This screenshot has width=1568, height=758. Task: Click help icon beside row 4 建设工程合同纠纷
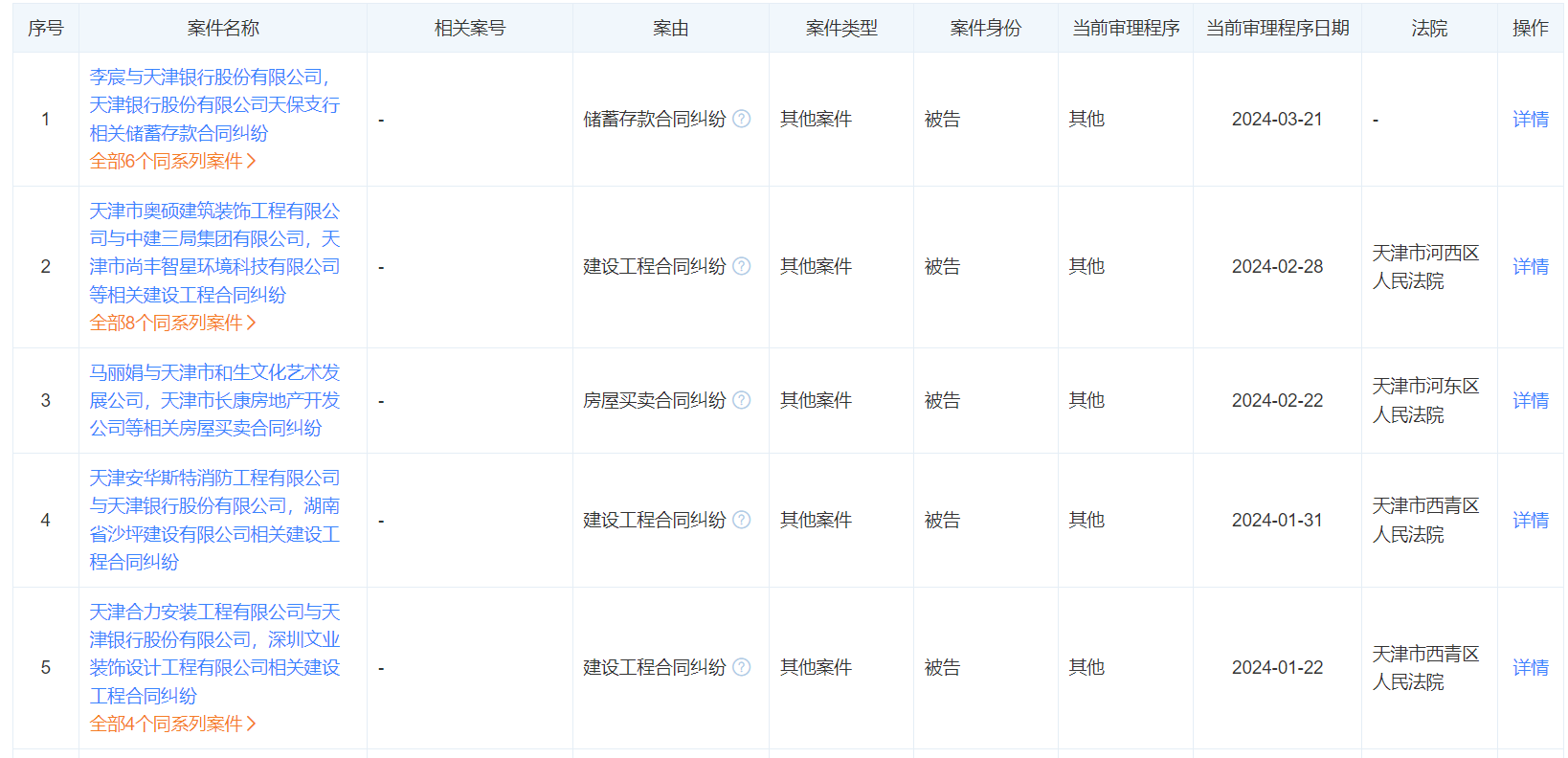(742, 520)
